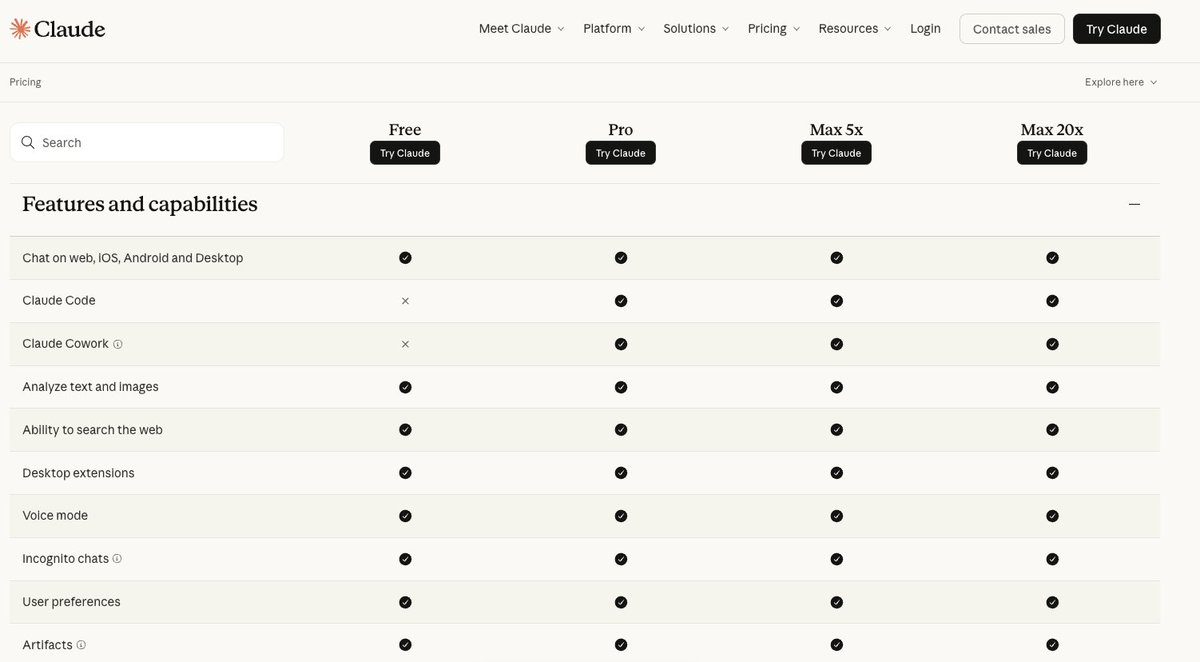
Task: Click Try Claude under the Max 20x plan
Action: tap(1052, 153)
